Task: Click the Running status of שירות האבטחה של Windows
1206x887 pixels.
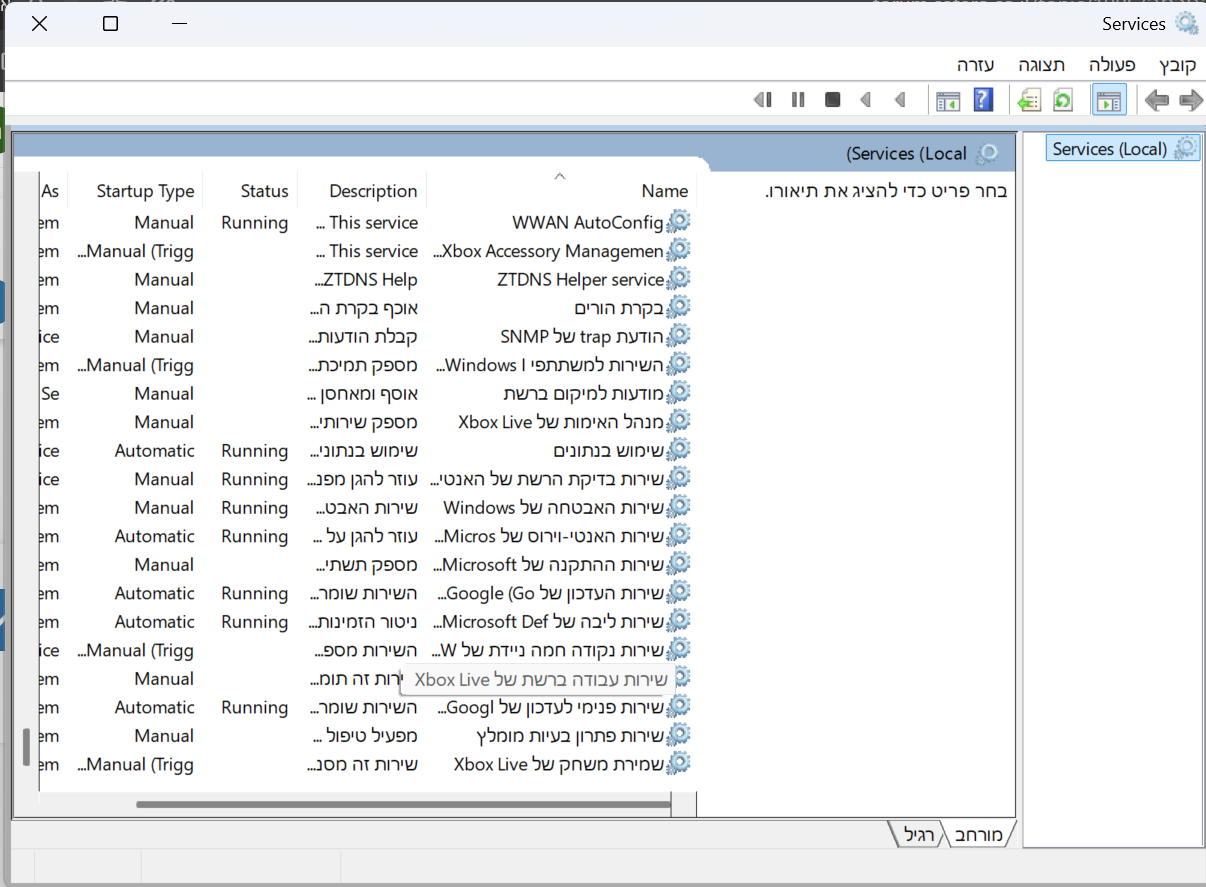Action: 255,507
